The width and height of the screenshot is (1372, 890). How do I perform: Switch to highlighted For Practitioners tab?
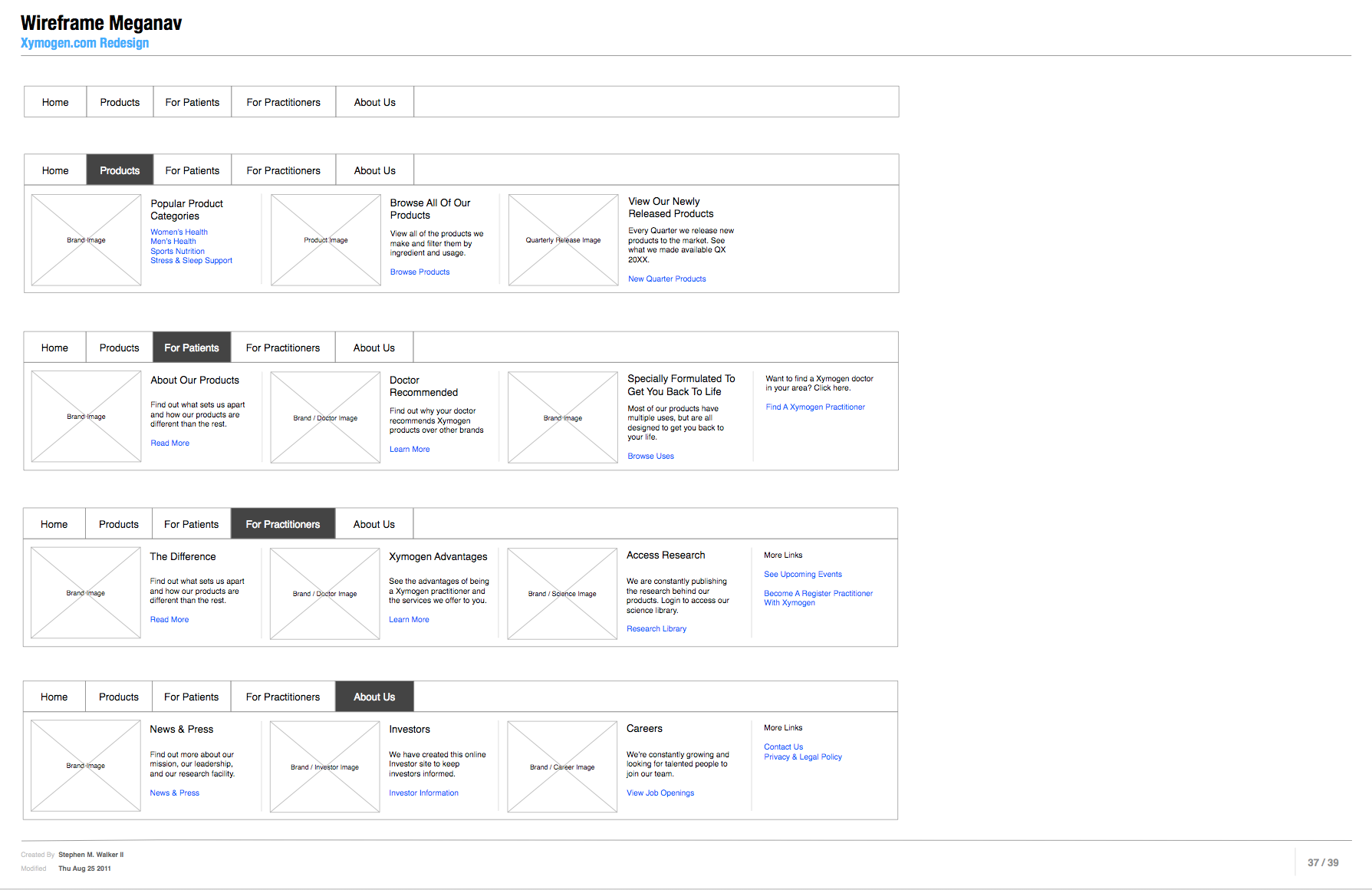pos(282,524)
